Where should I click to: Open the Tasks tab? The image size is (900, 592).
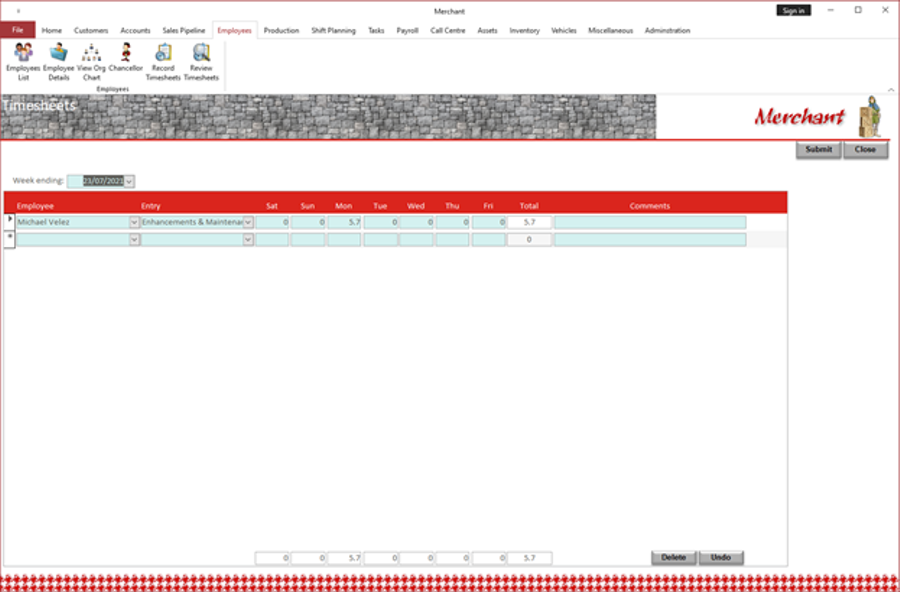[376, 30]
